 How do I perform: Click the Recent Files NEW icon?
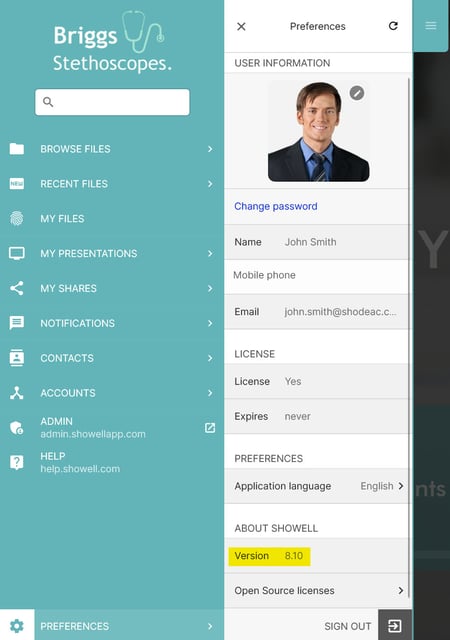pos(17,184)
